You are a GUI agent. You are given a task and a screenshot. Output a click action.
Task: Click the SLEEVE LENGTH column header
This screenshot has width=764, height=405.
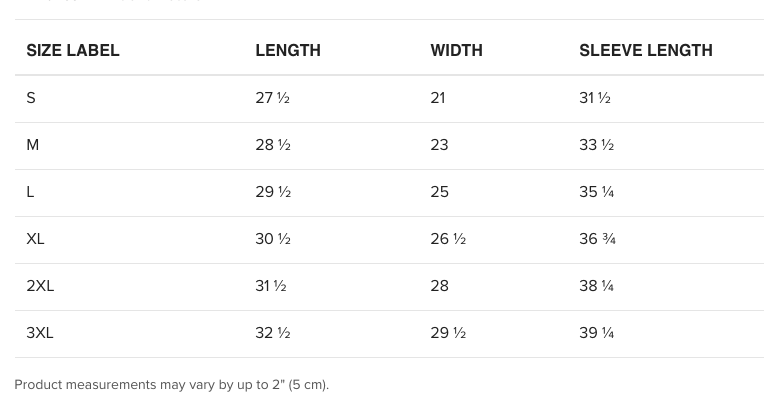coord(646,50)
